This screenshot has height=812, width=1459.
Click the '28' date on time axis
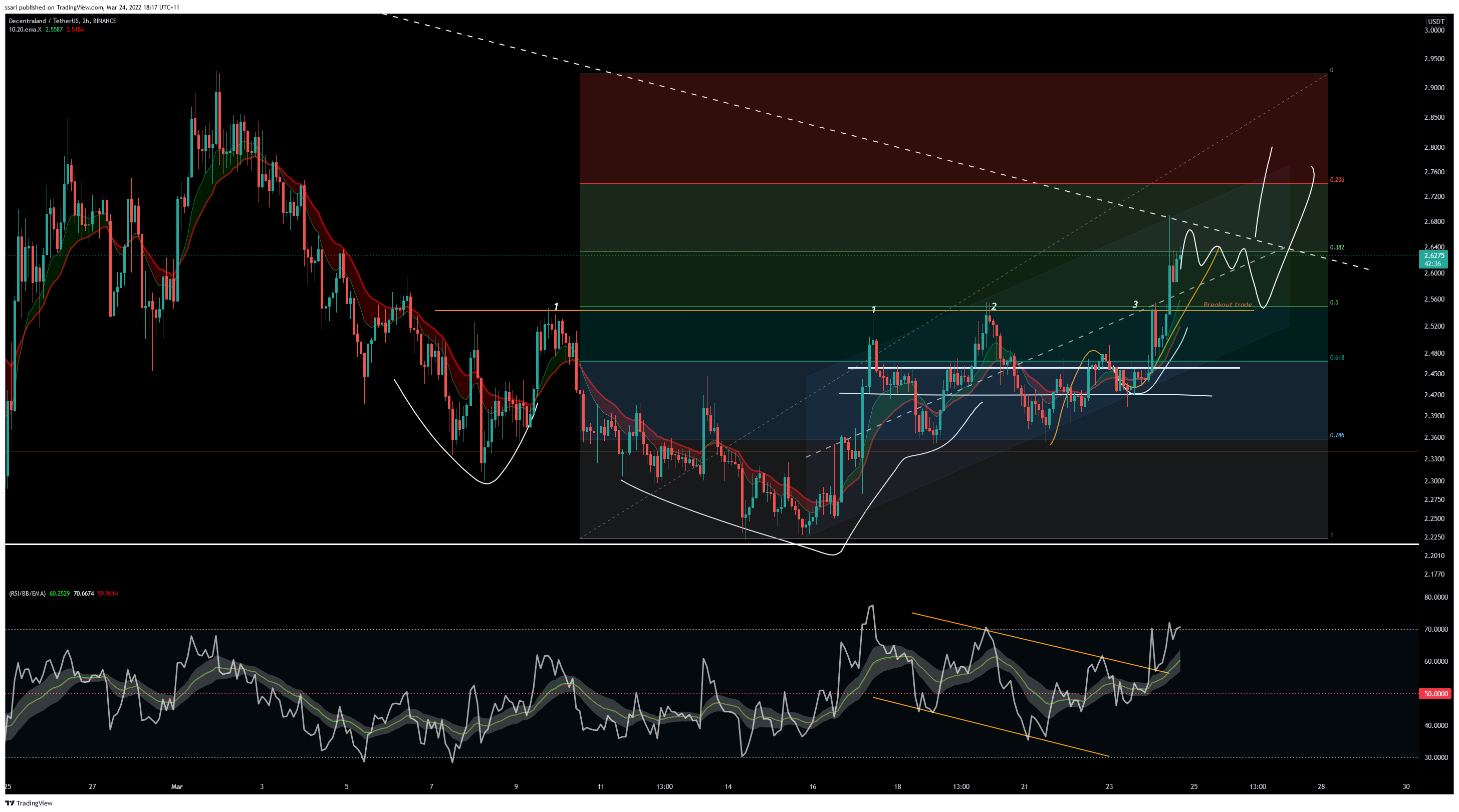pos(1321,786)
